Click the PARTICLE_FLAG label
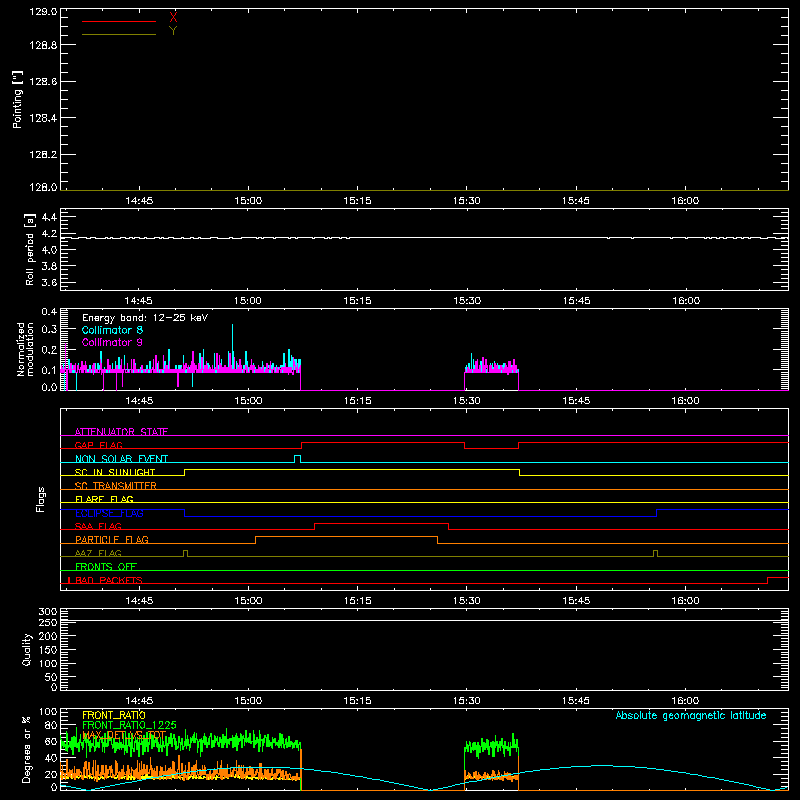 click(112, 540)
